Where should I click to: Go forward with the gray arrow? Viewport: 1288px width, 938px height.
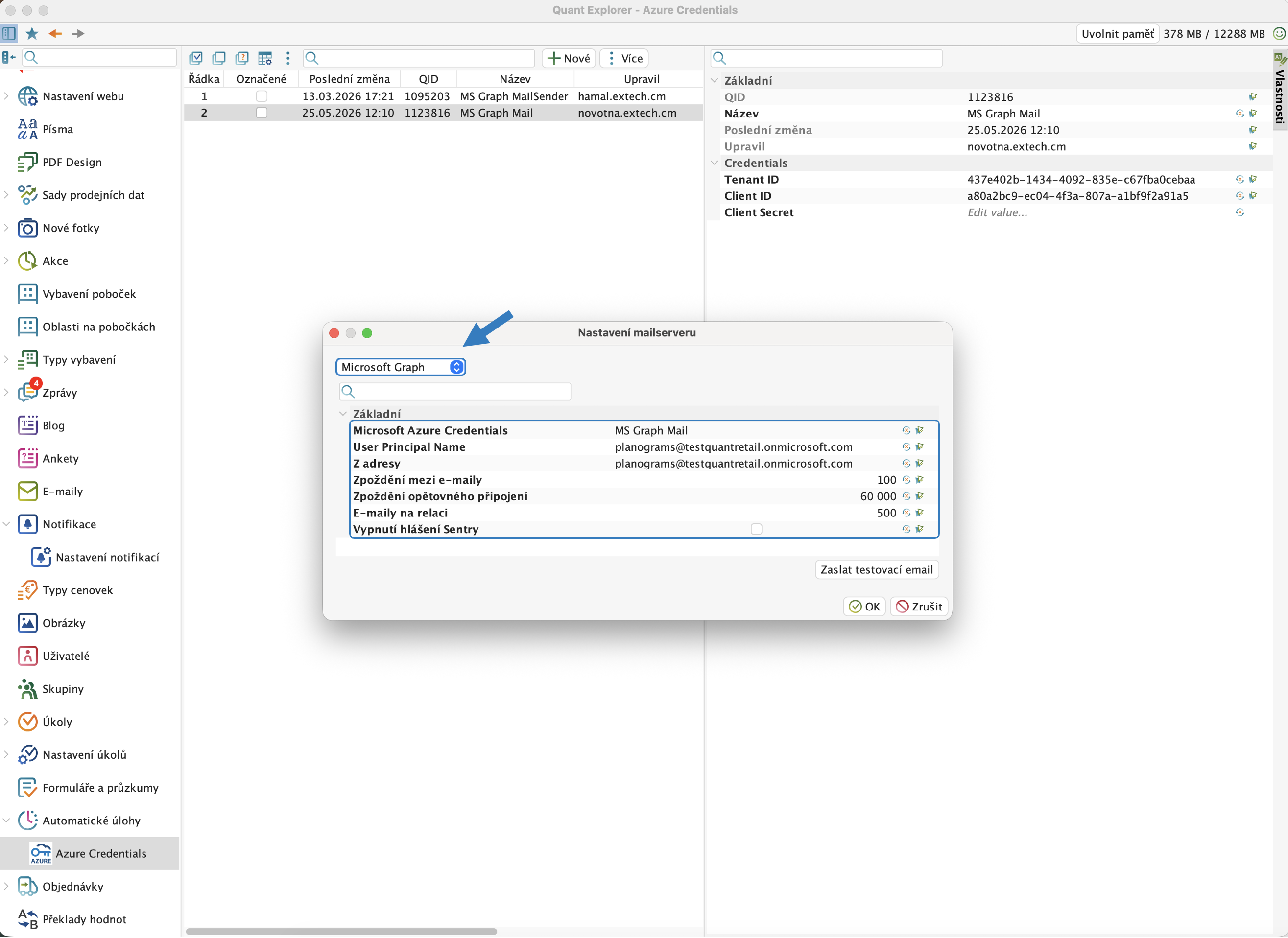point(78,33)
